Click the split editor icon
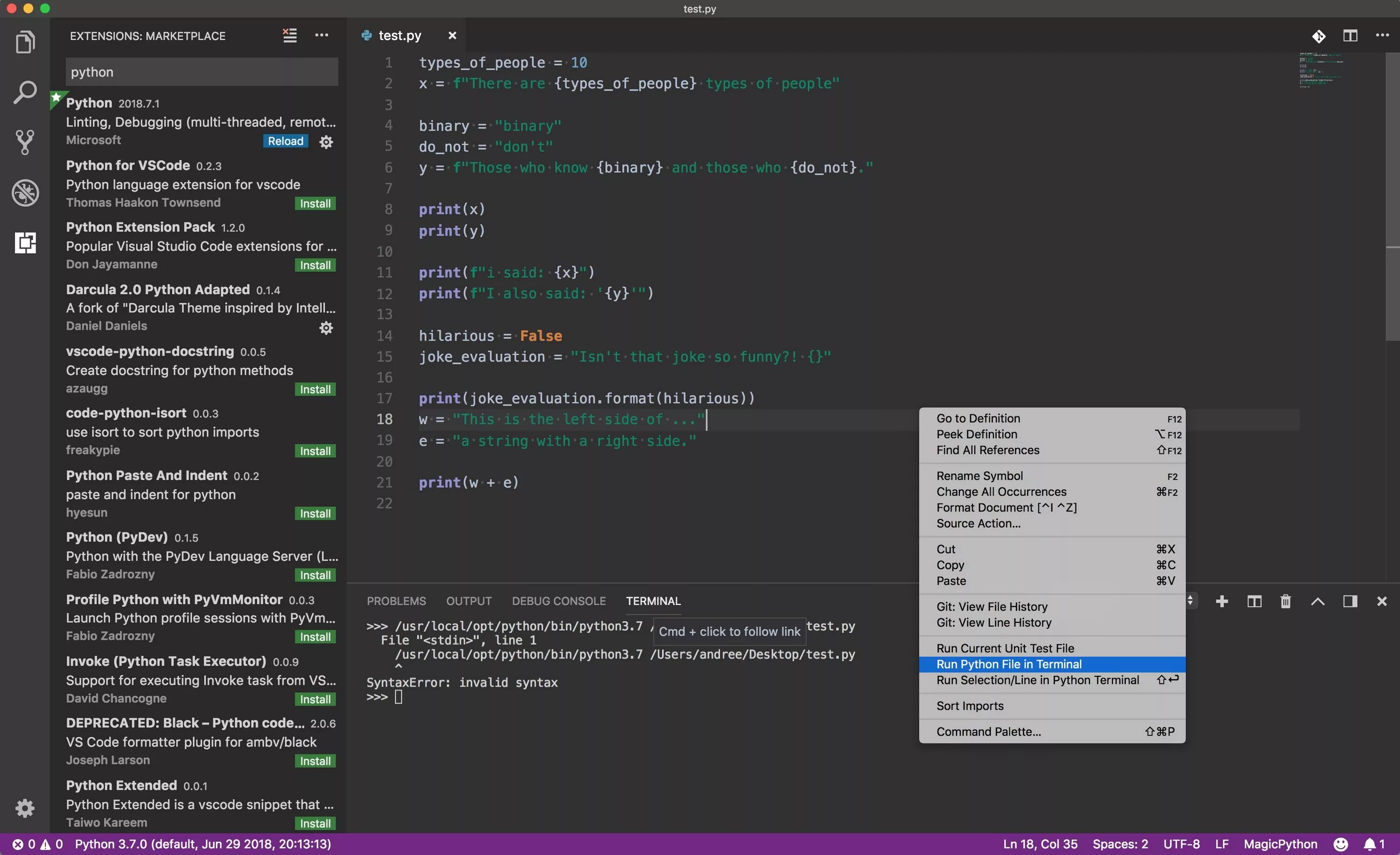Screen dimensions: 1400x855 (x=1350, y=36)
